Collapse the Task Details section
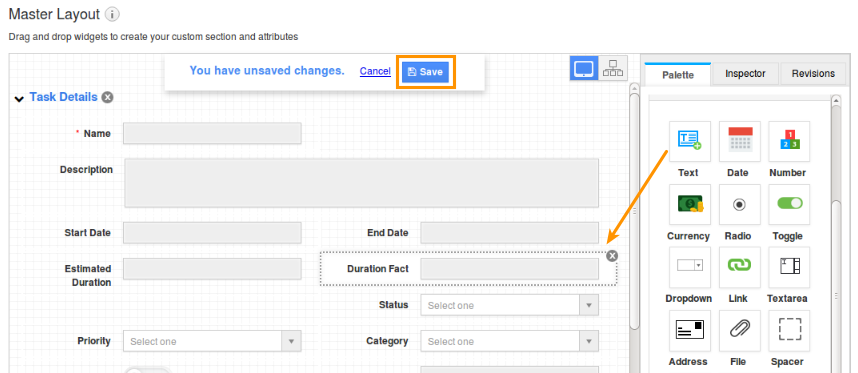The height and width of the screenshot is (373, 858). 19,98
